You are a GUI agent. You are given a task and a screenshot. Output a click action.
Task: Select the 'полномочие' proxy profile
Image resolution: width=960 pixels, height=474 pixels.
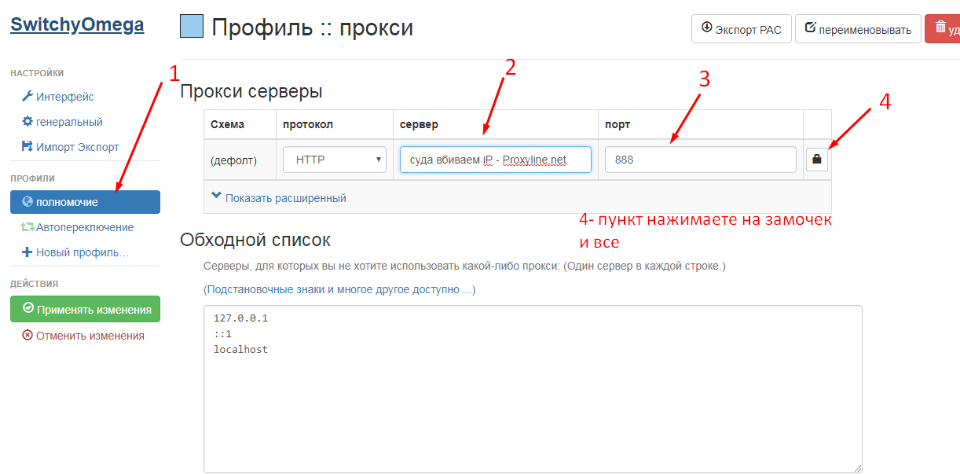[85, 202]
